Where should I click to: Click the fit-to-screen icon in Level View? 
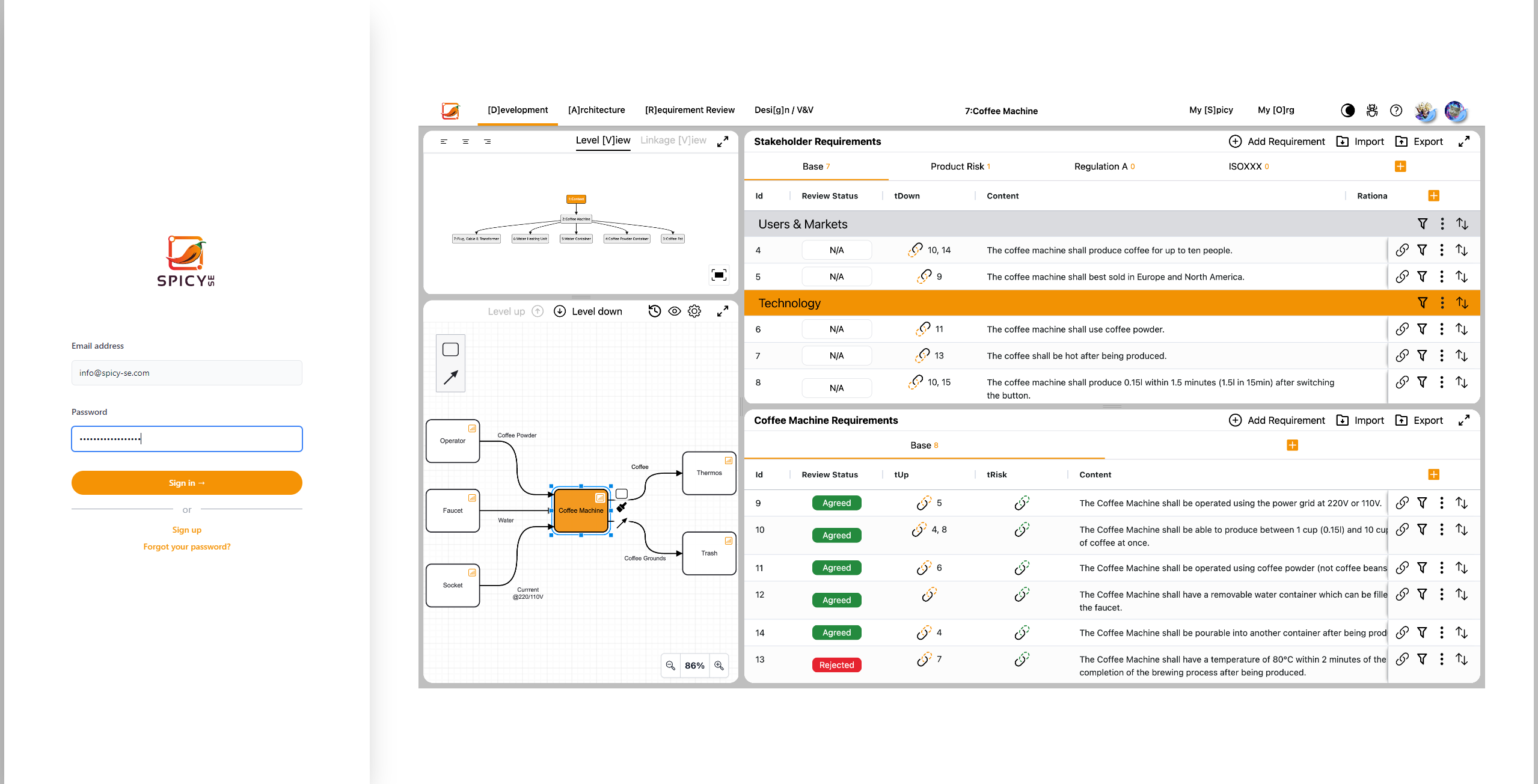click(x=719, y=275)
